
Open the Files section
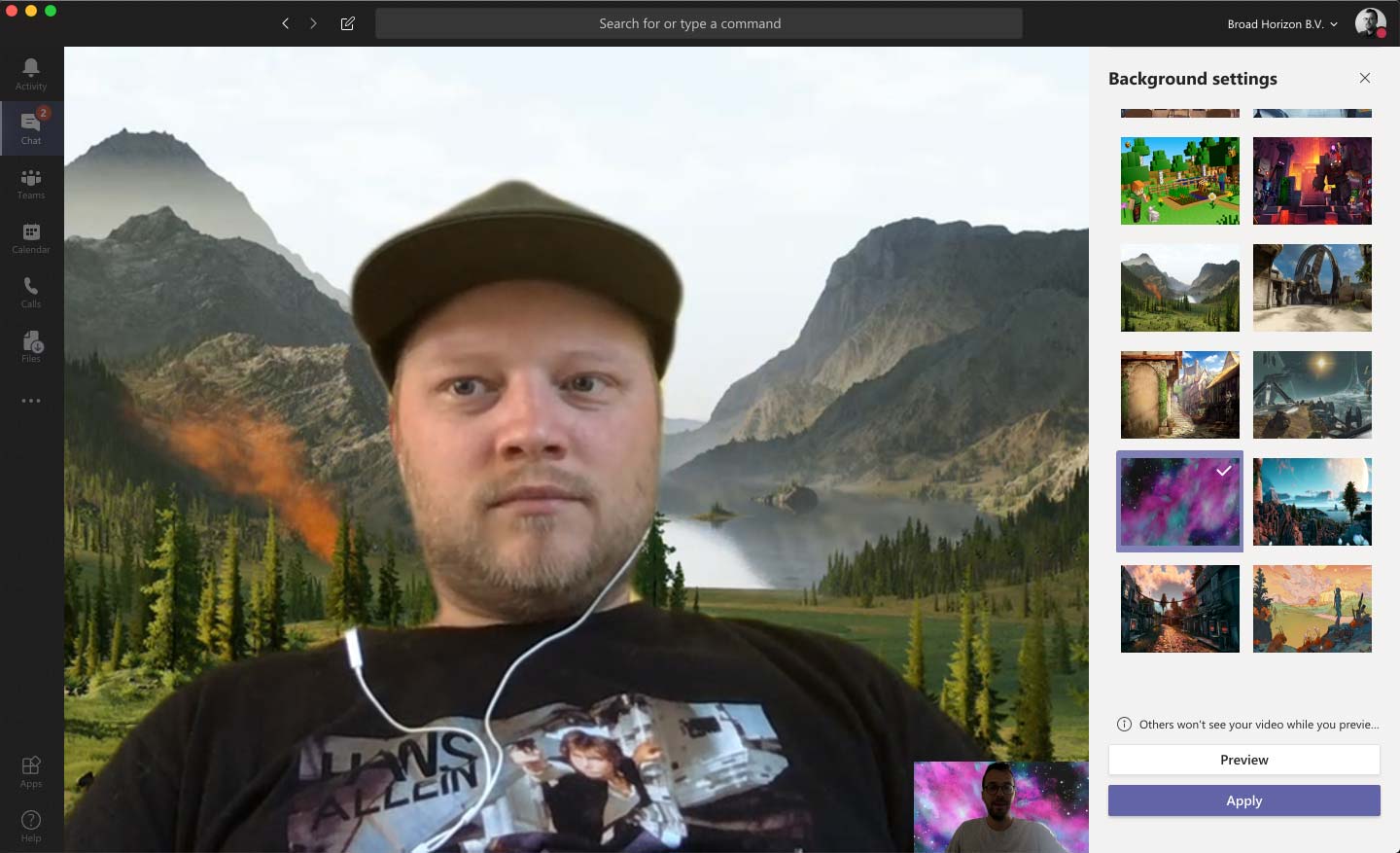[31, 346]
